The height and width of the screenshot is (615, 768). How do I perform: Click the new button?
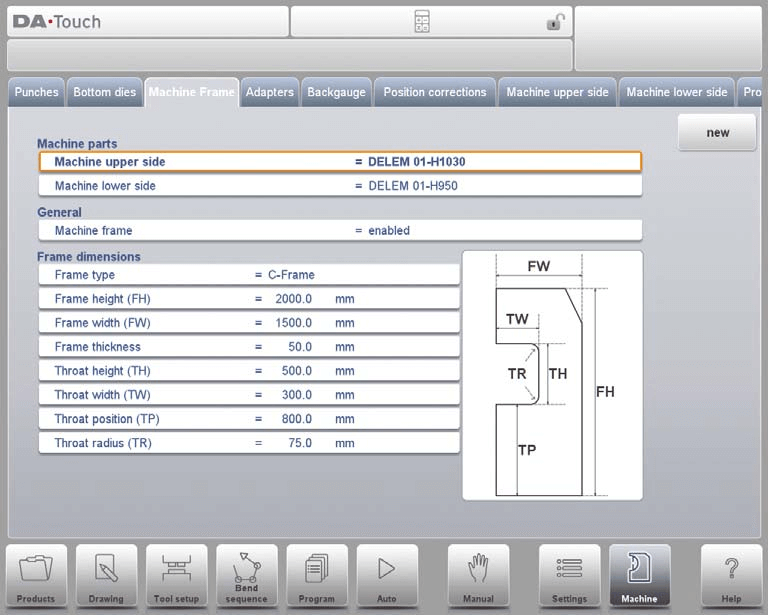[x=718, y=133]
